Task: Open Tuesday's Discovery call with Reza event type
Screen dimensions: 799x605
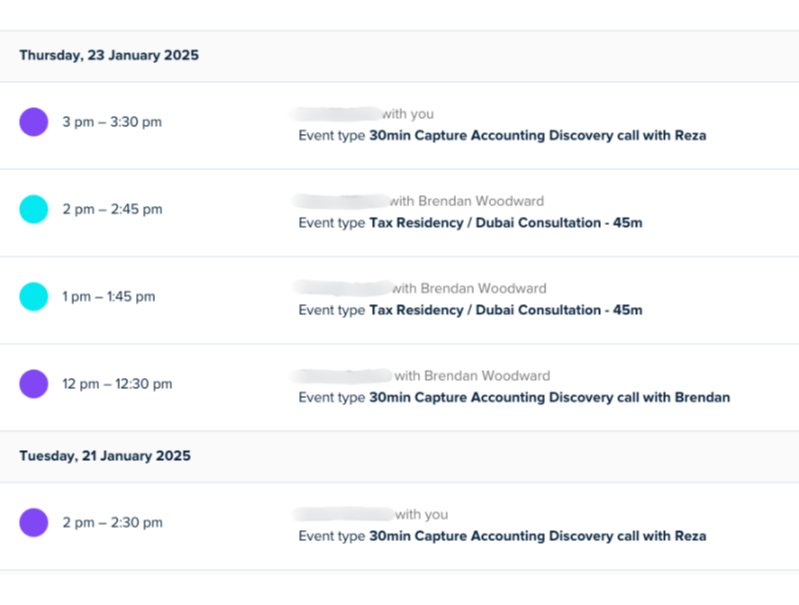Action: (x=537, y=536)
